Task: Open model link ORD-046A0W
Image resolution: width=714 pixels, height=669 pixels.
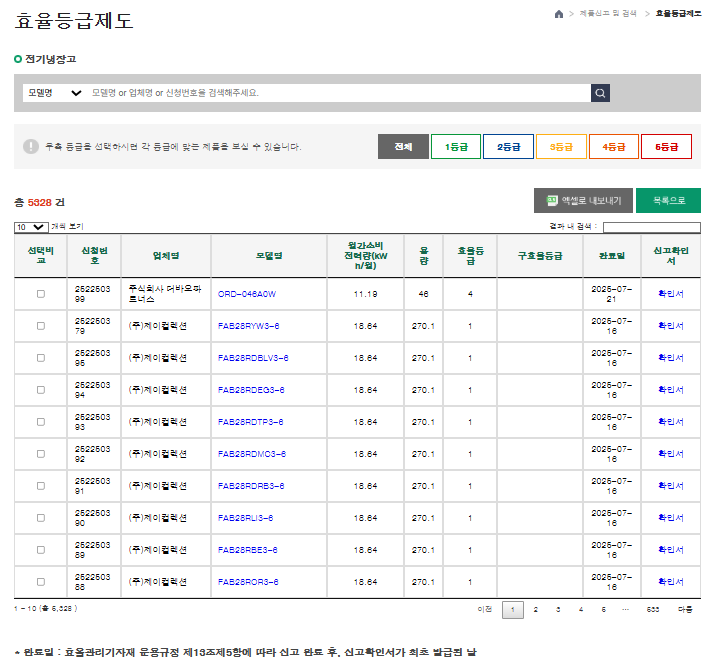Action: (x=247, y=294)
